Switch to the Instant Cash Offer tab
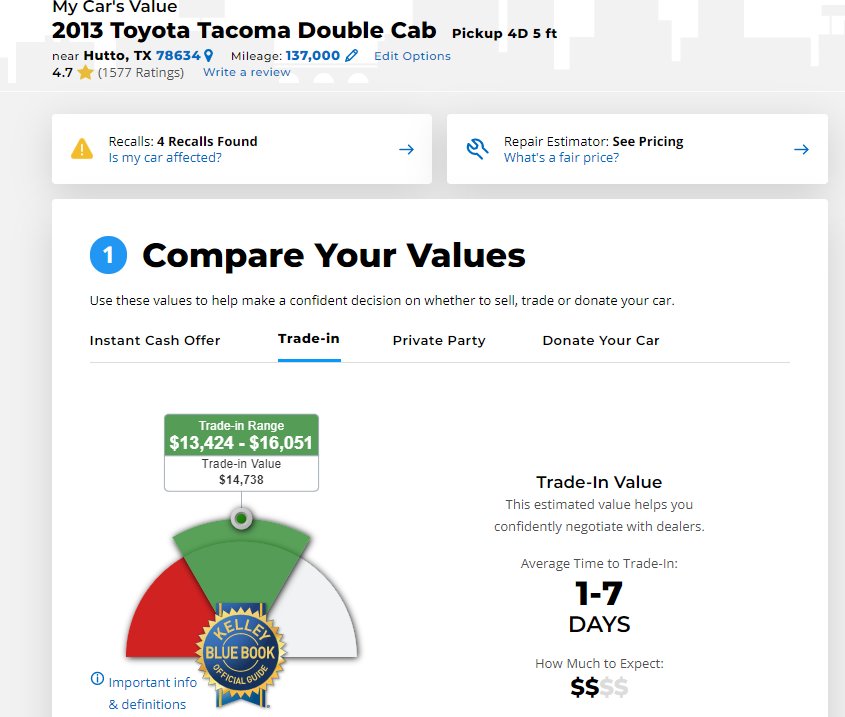Screen dimensions: 845x717 click(155, 341)
